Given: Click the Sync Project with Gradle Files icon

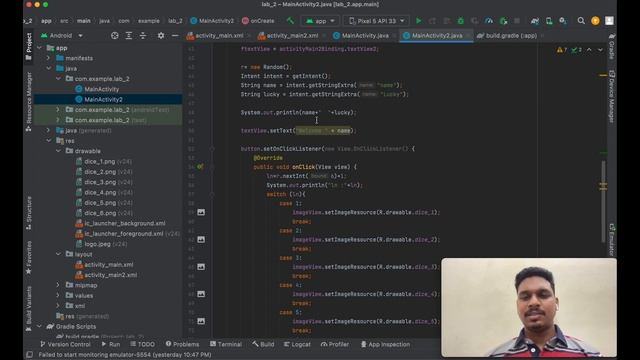Looking at the screenshot, I should click(535, 21).
